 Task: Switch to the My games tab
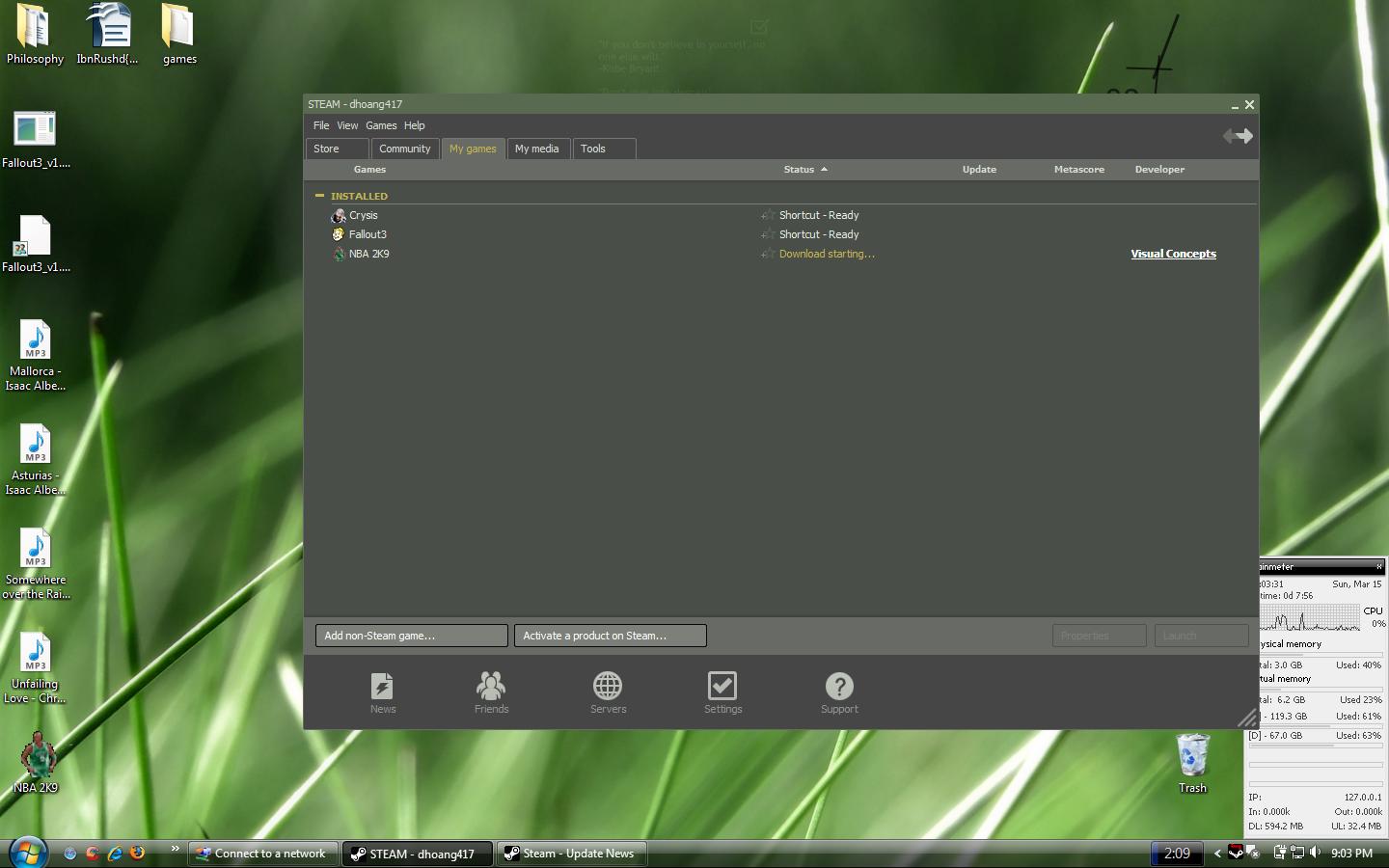click(473, 149)
